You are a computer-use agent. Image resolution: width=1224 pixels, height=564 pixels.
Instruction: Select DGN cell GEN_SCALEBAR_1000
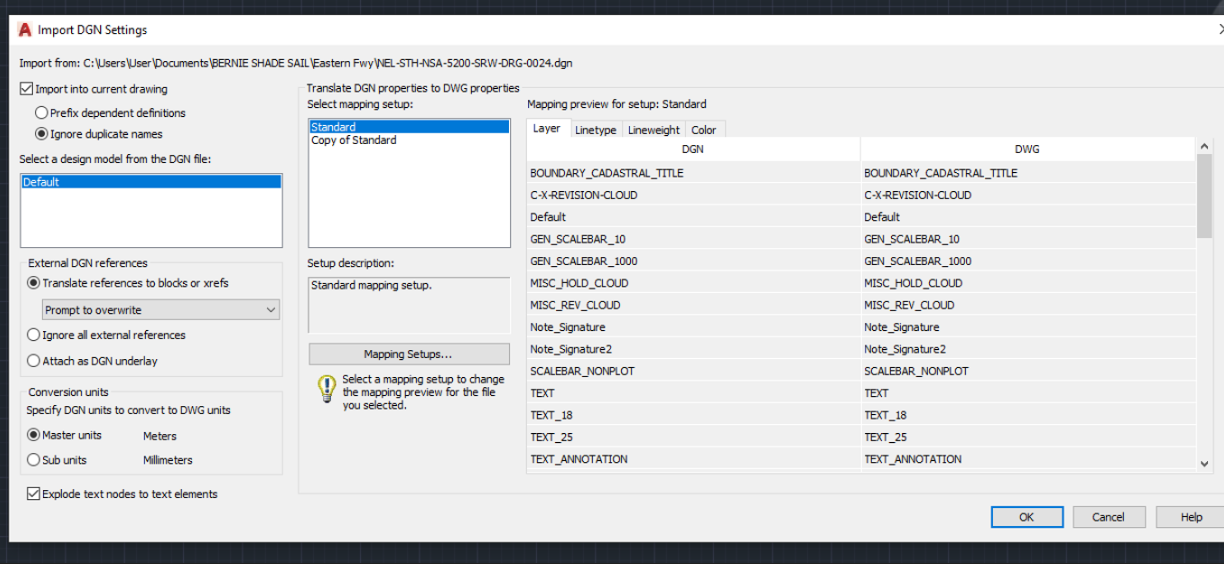coord(693,261)
